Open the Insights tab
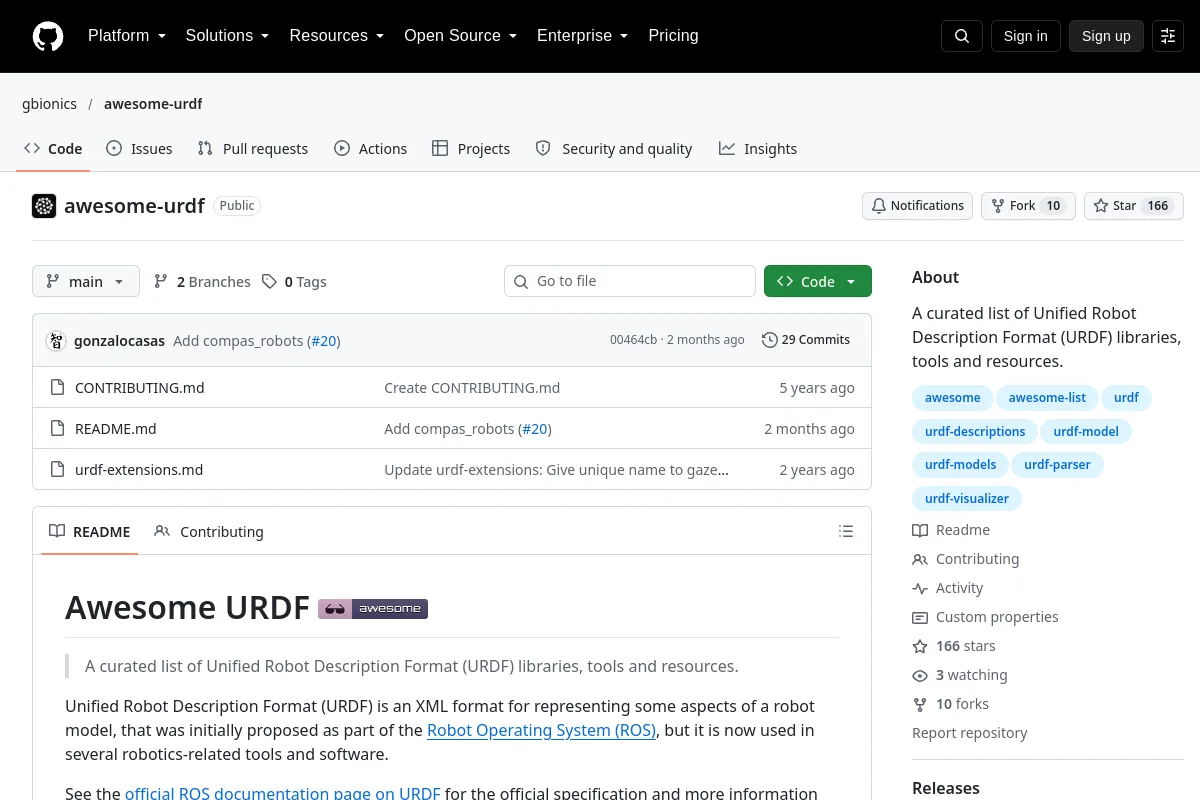This screenshot has height=800, width=1200. [758, 149]
